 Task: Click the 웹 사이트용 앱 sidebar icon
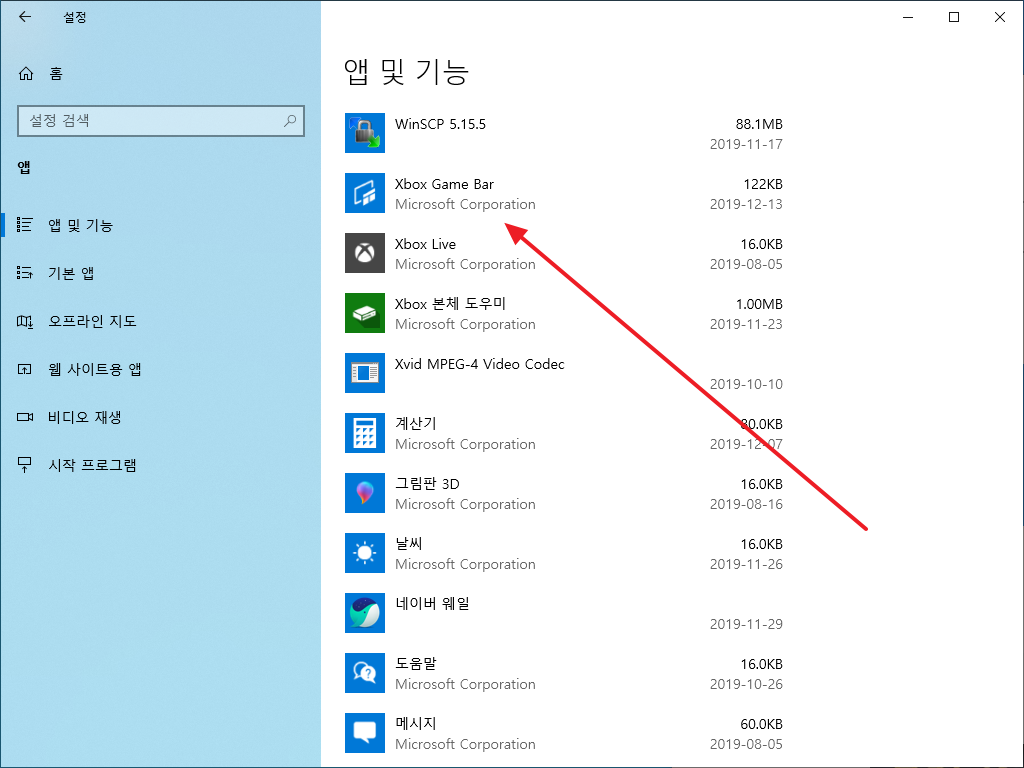[24, 370]
